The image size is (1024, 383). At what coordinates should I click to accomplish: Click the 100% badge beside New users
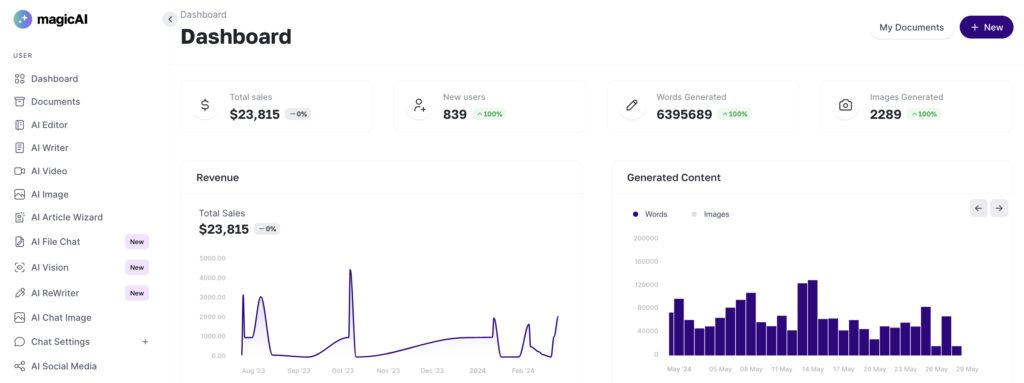pyautogui.click(x=489, y=114)
